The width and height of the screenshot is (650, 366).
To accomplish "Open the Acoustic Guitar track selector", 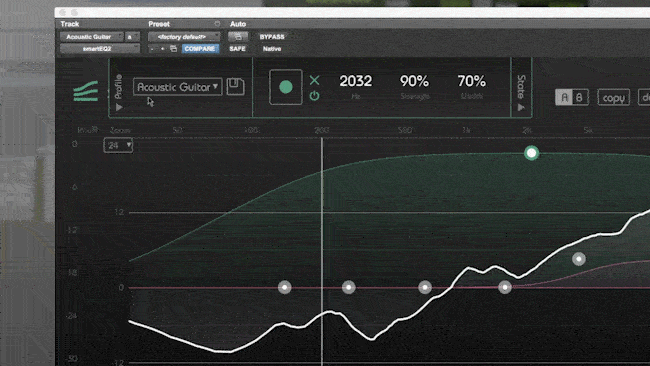I will (92, 37).
